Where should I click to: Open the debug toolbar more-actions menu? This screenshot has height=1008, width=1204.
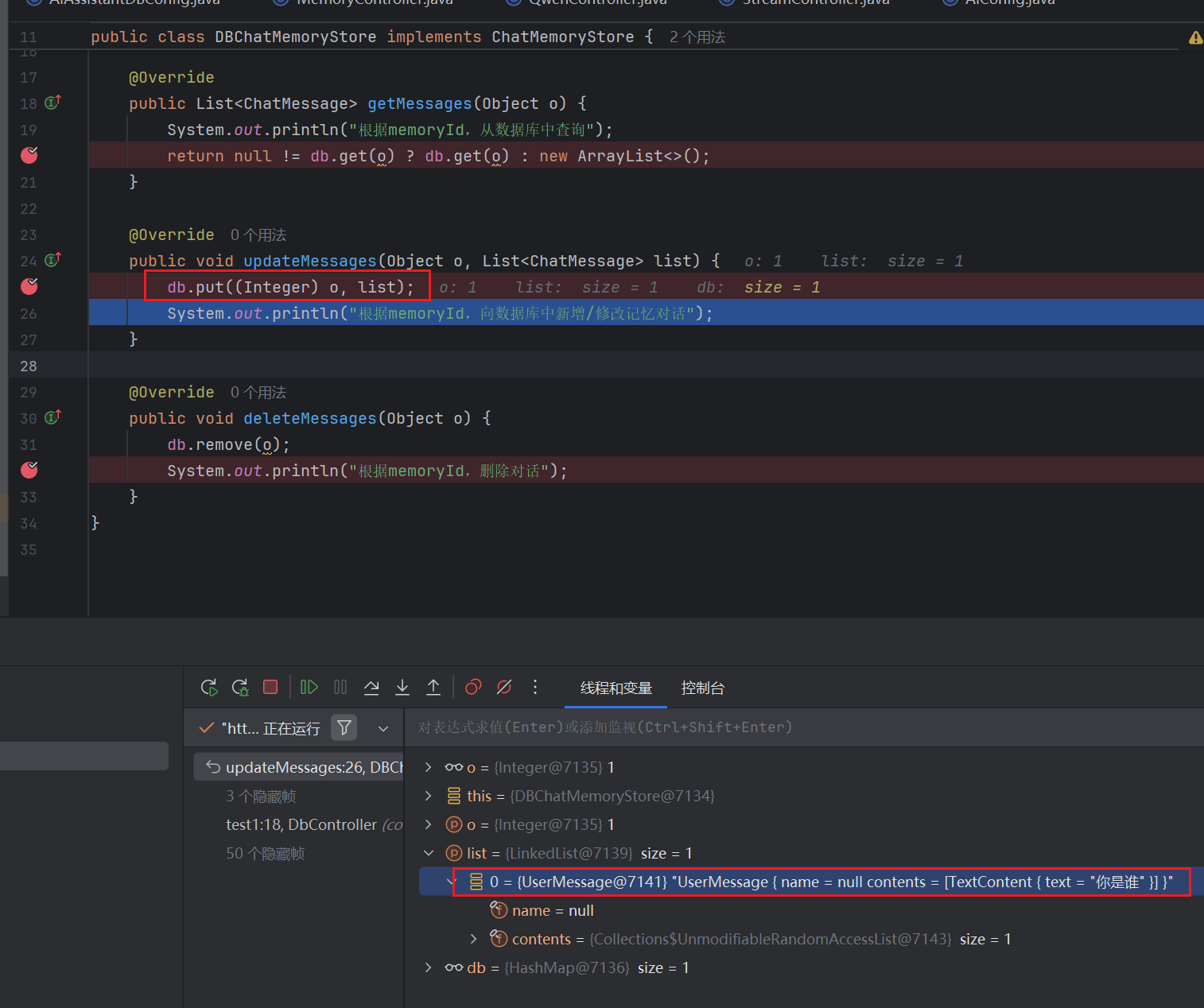[535, 687]
